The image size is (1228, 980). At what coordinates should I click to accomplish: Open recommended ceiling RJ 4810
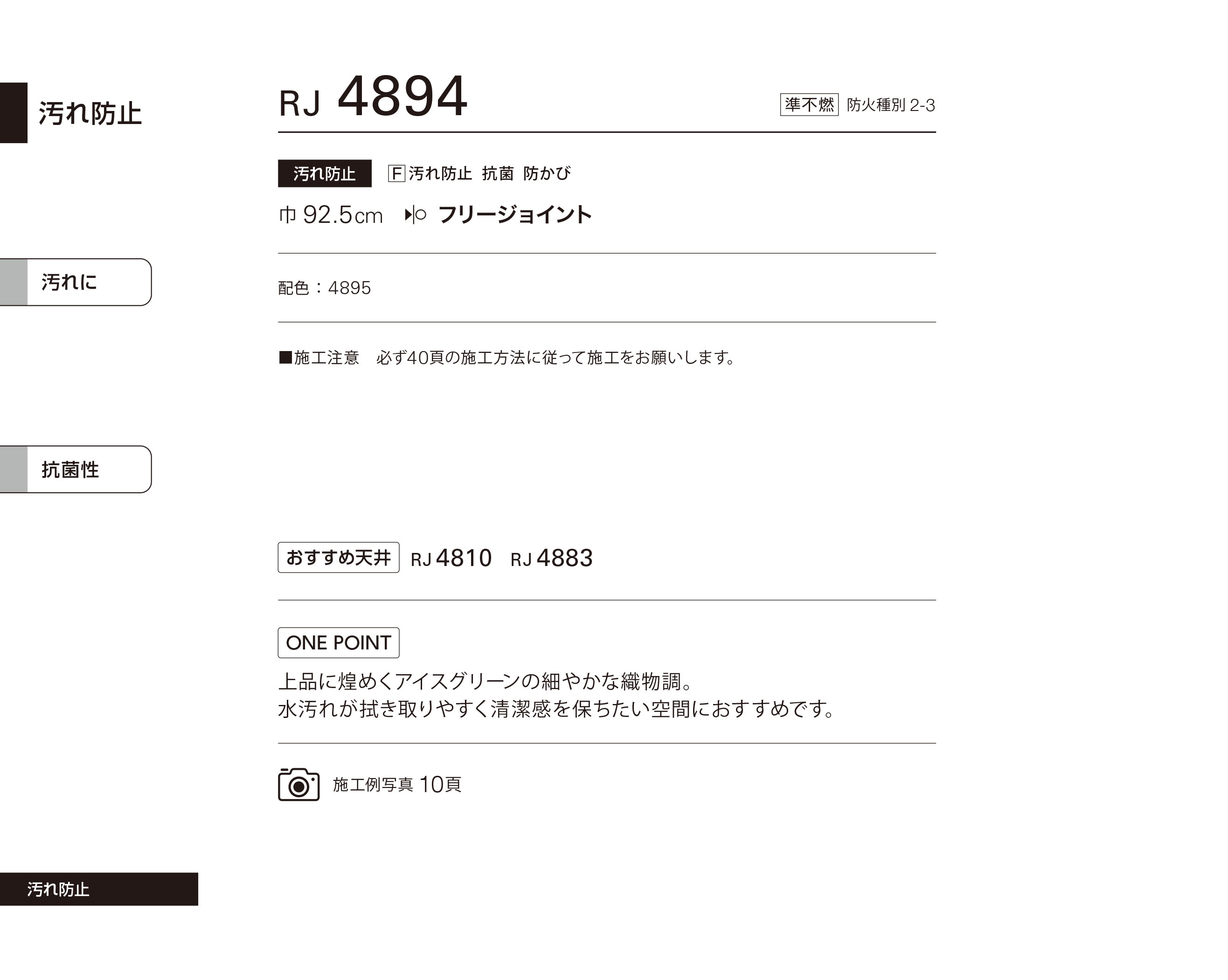pyautogui.click(x=451, y=558)
